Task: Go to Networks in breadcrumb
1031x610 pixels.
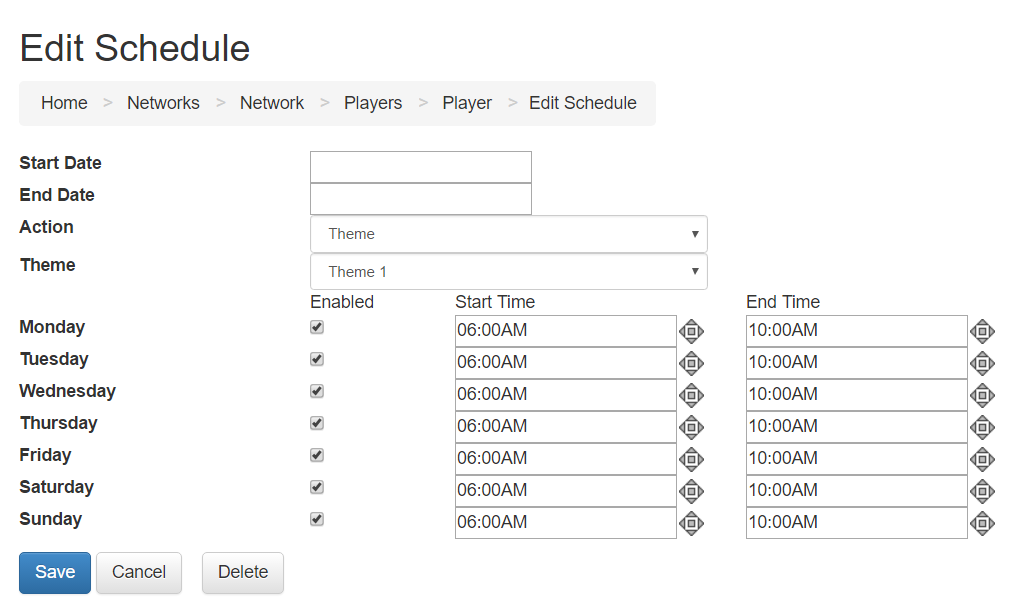Action: coord(163,103)
